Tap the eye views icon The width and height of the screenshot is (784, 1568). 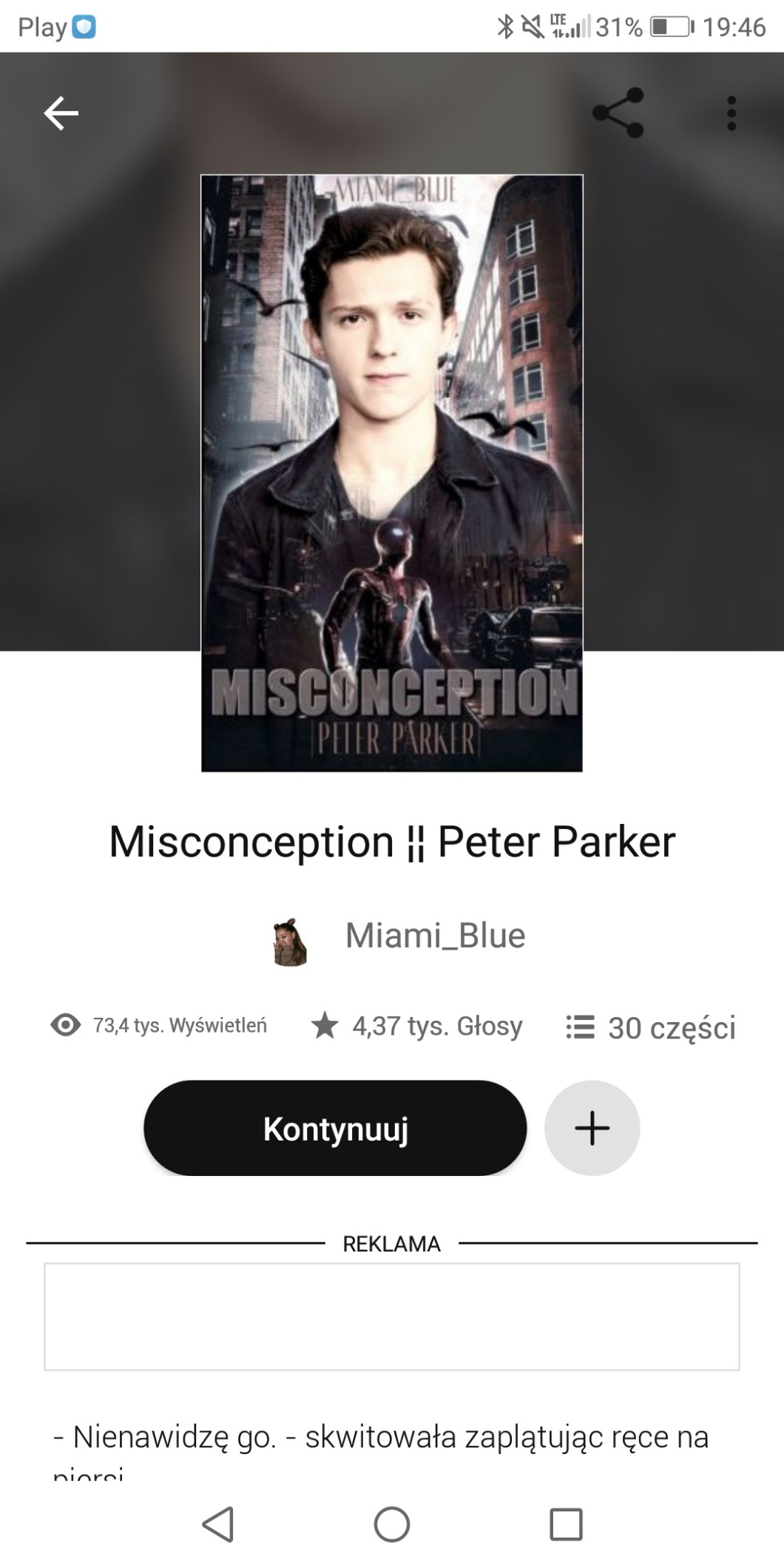pyautogui.click(x=66, y=1025)
